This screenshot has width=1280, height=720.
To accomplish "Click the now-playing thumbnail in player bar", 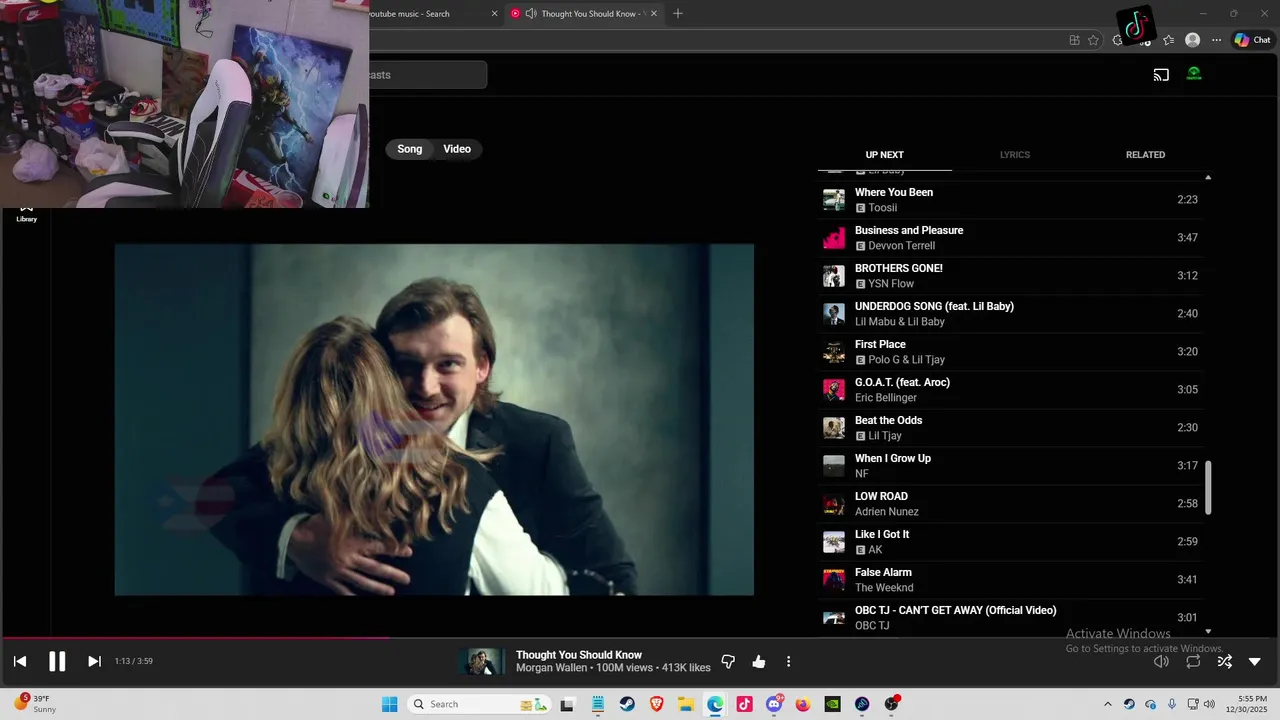I will point(482,661).
